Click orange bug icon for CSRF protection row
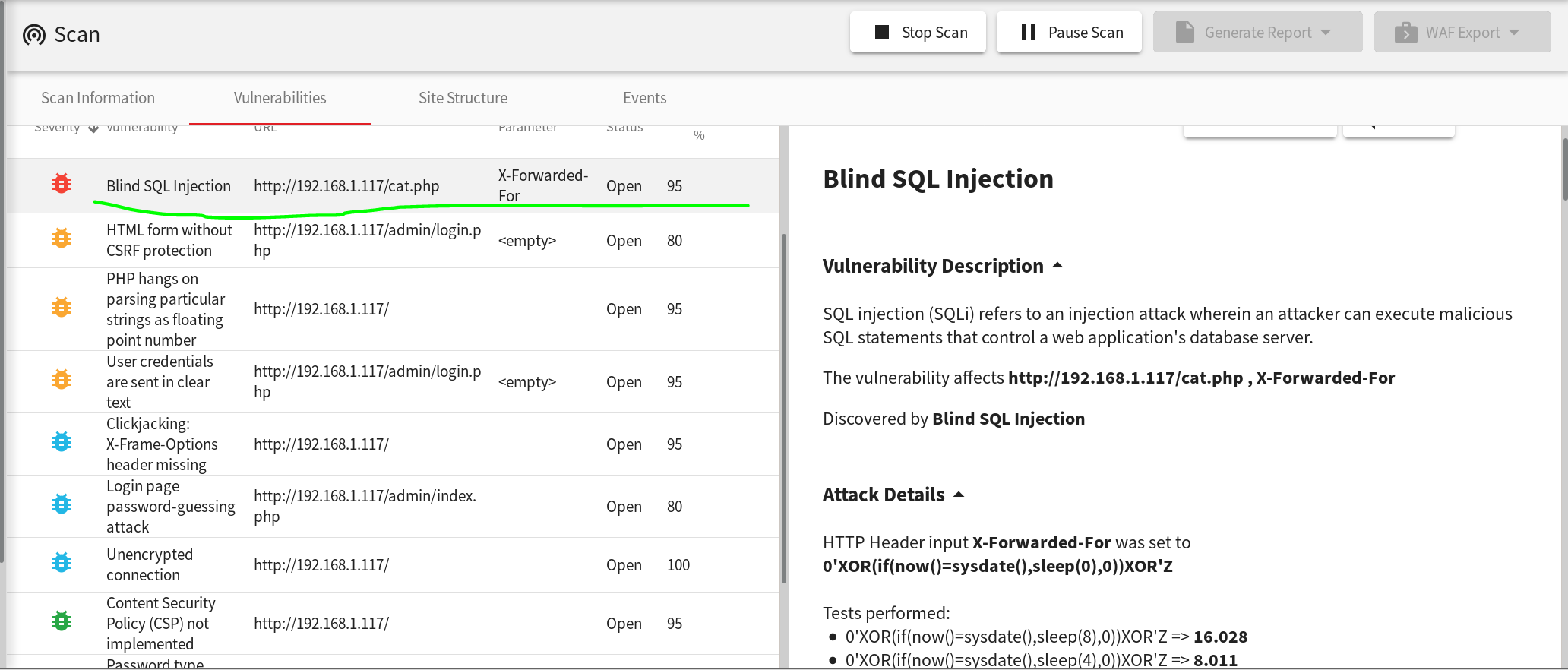 (x=62, y=239)
